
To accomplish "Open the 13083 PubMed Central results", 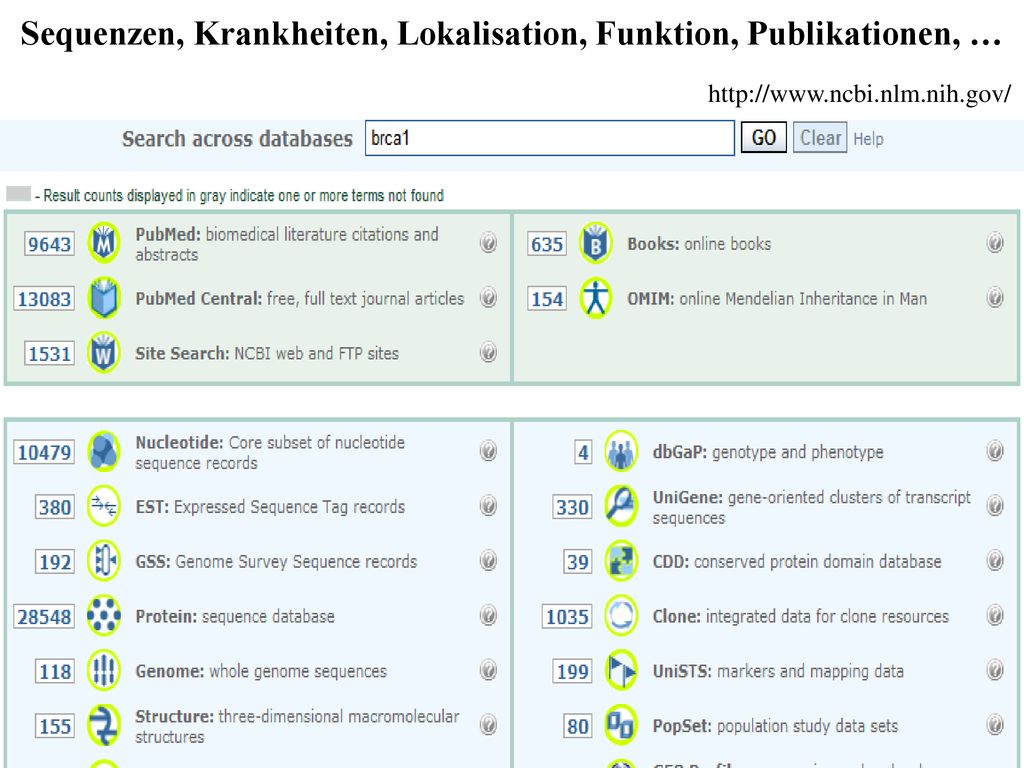I will click(44, 299).
